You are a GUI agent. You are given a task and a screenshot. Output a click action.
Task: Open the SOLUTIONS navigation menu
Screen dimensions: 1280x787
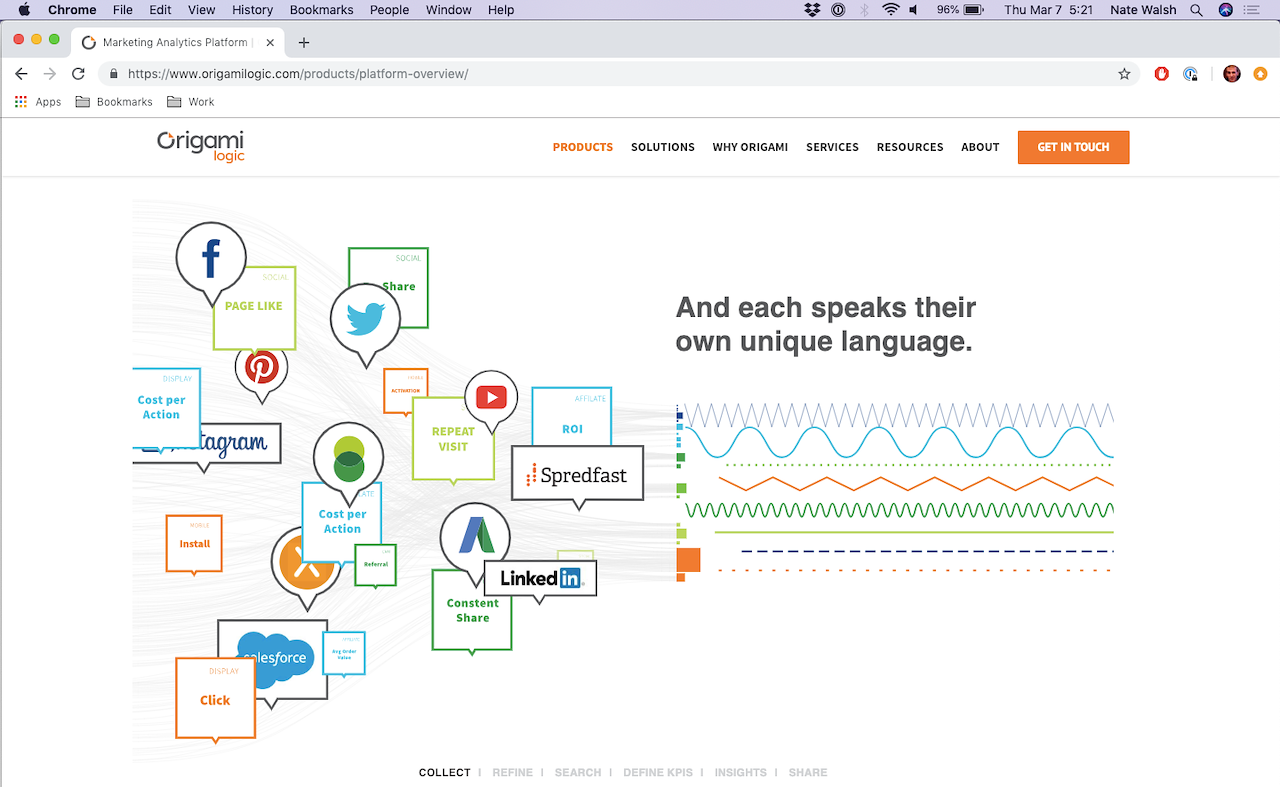[663, 147]
